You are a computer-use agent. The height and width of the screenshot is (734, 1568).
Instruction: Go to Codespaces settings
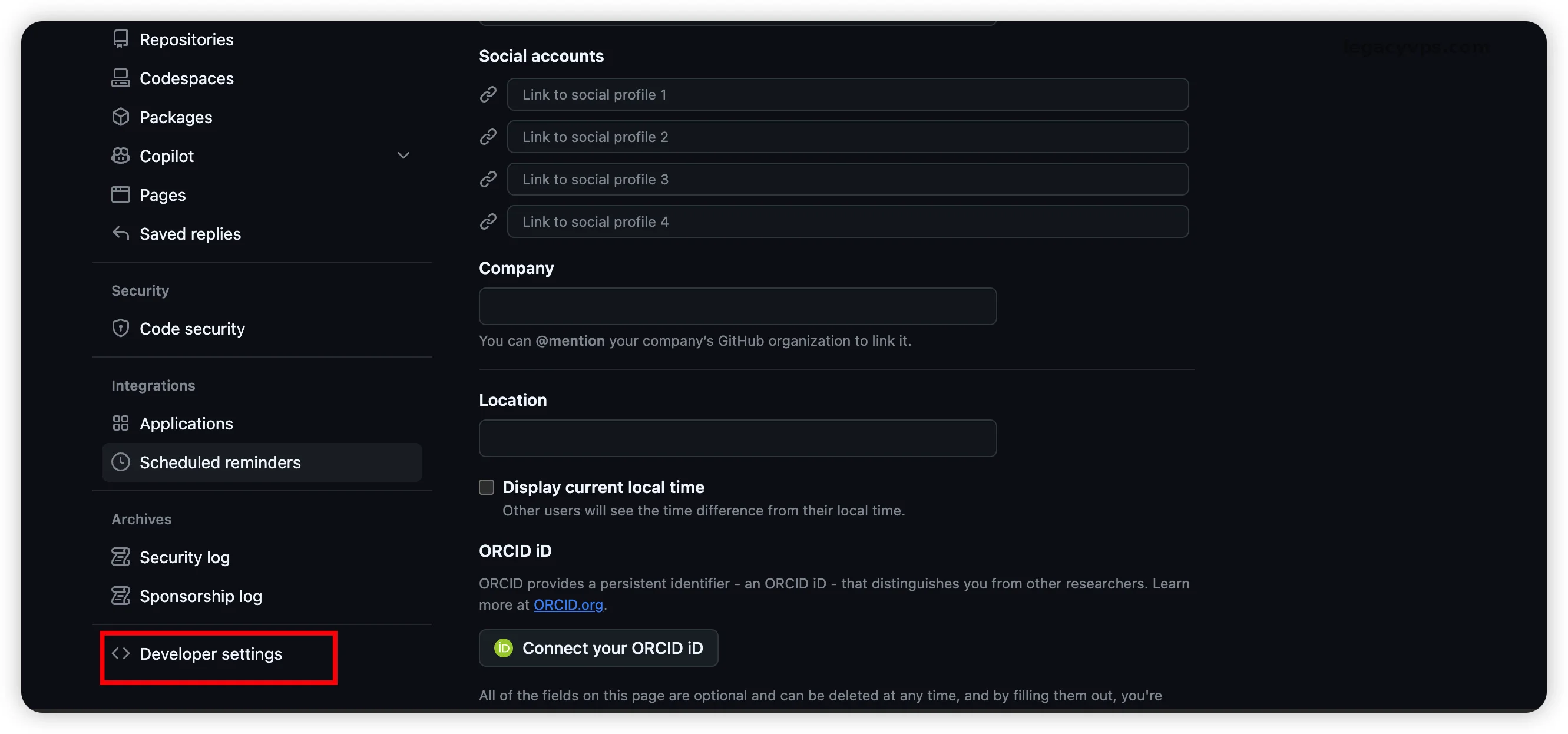click(x=262, y=78)
